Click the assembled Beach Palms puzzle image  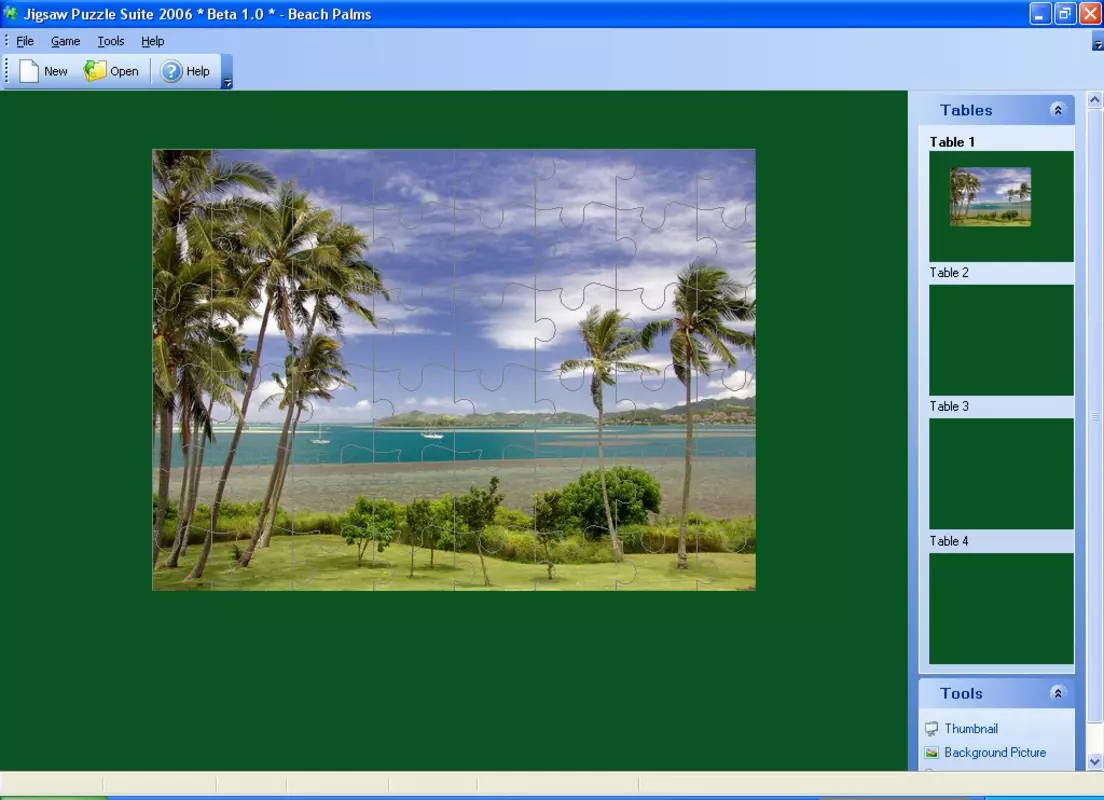[454, 370]
